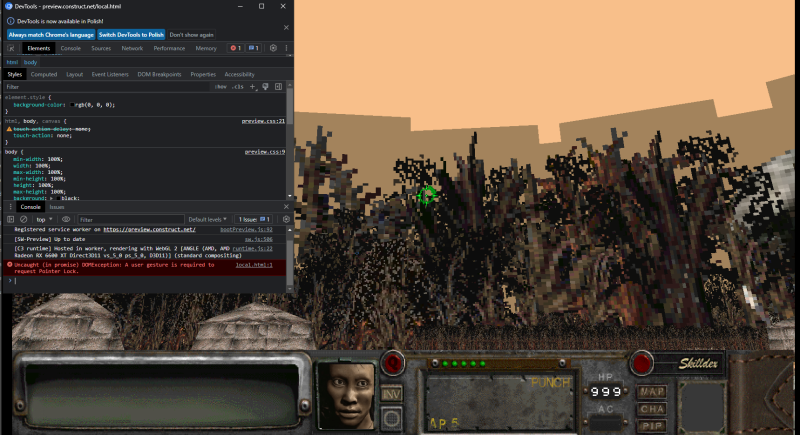
Task: Switch to the Elements tab
Action: [x=39, y=48]
